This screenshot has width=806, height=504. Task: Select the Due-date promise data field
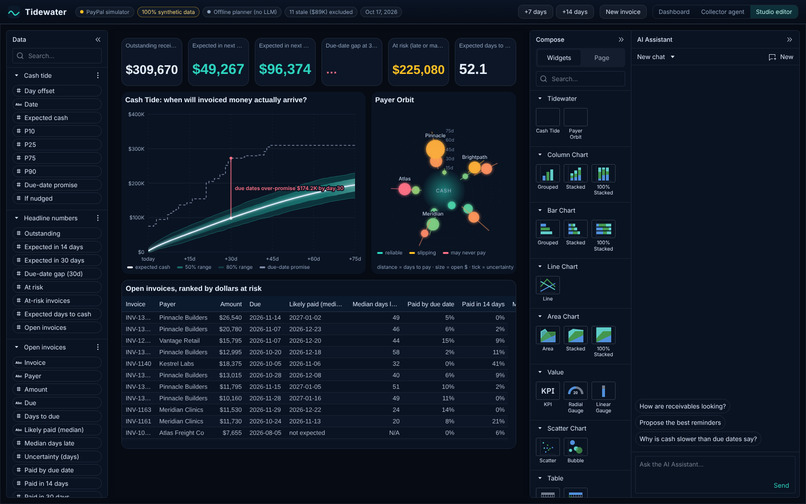57,185
